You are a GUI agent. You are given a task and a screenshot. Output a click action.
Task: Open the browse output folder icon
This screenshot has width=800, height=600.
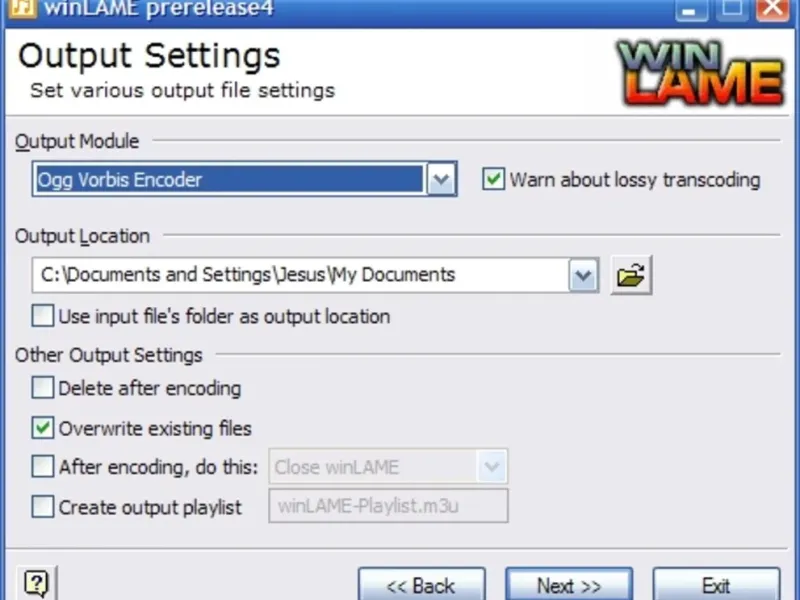click(631, 276)
